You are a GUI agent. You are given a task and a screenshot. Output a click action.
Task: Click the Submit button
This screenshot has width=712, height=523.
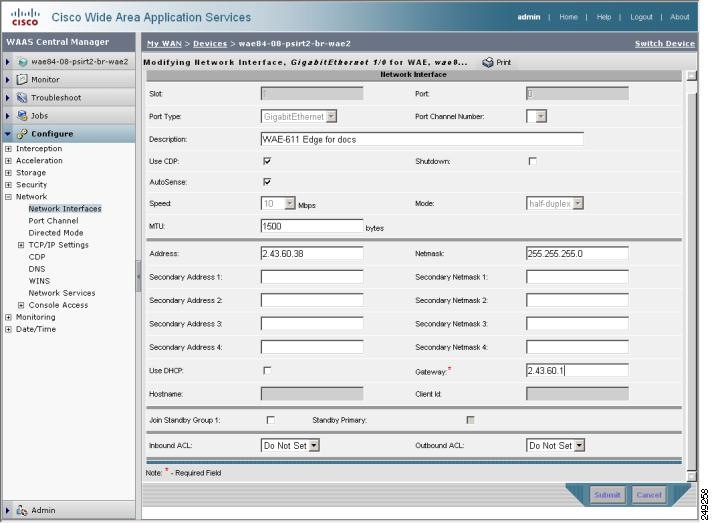click(607, 495)
